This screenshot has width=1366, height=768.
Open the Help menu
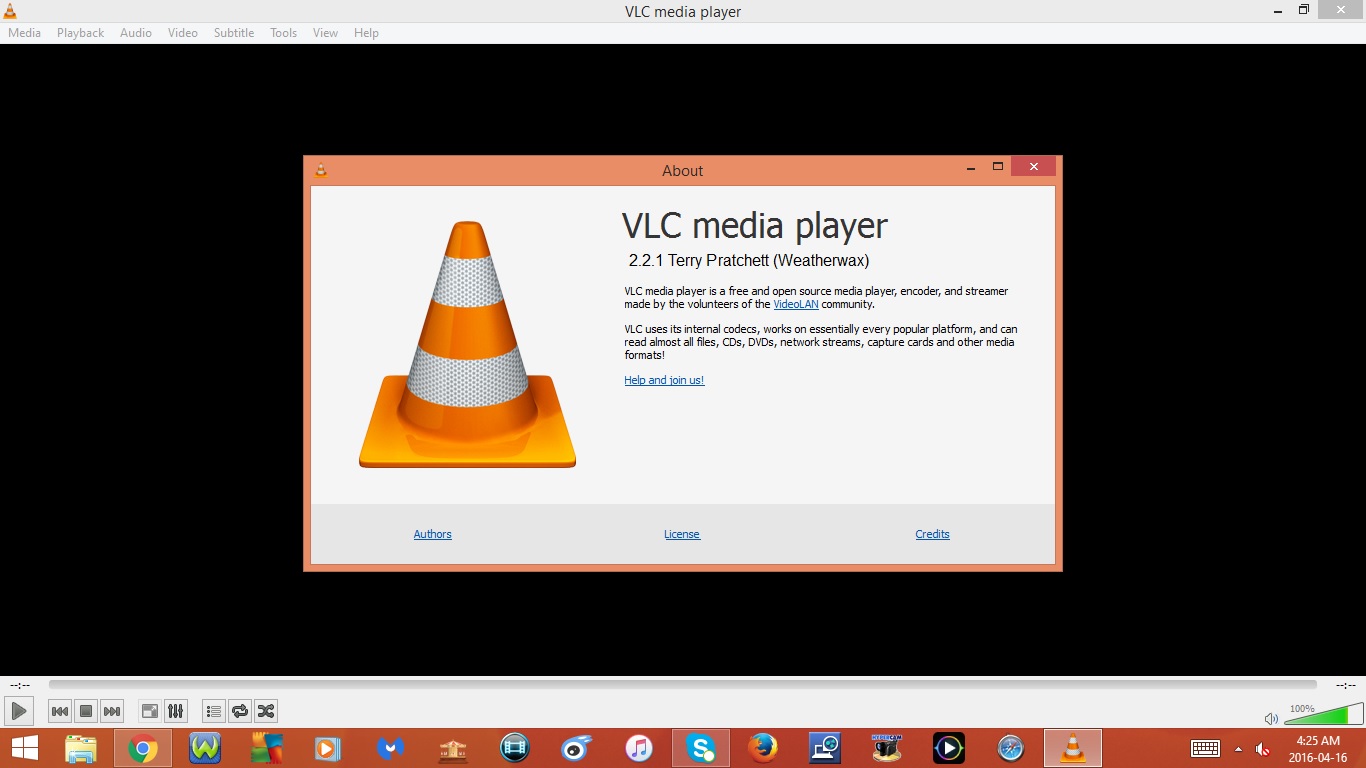(x=367, y=33)
